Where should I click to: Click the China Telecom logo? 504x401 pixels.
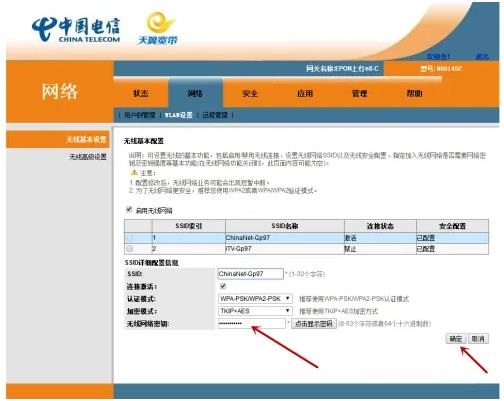pos(76,29)
